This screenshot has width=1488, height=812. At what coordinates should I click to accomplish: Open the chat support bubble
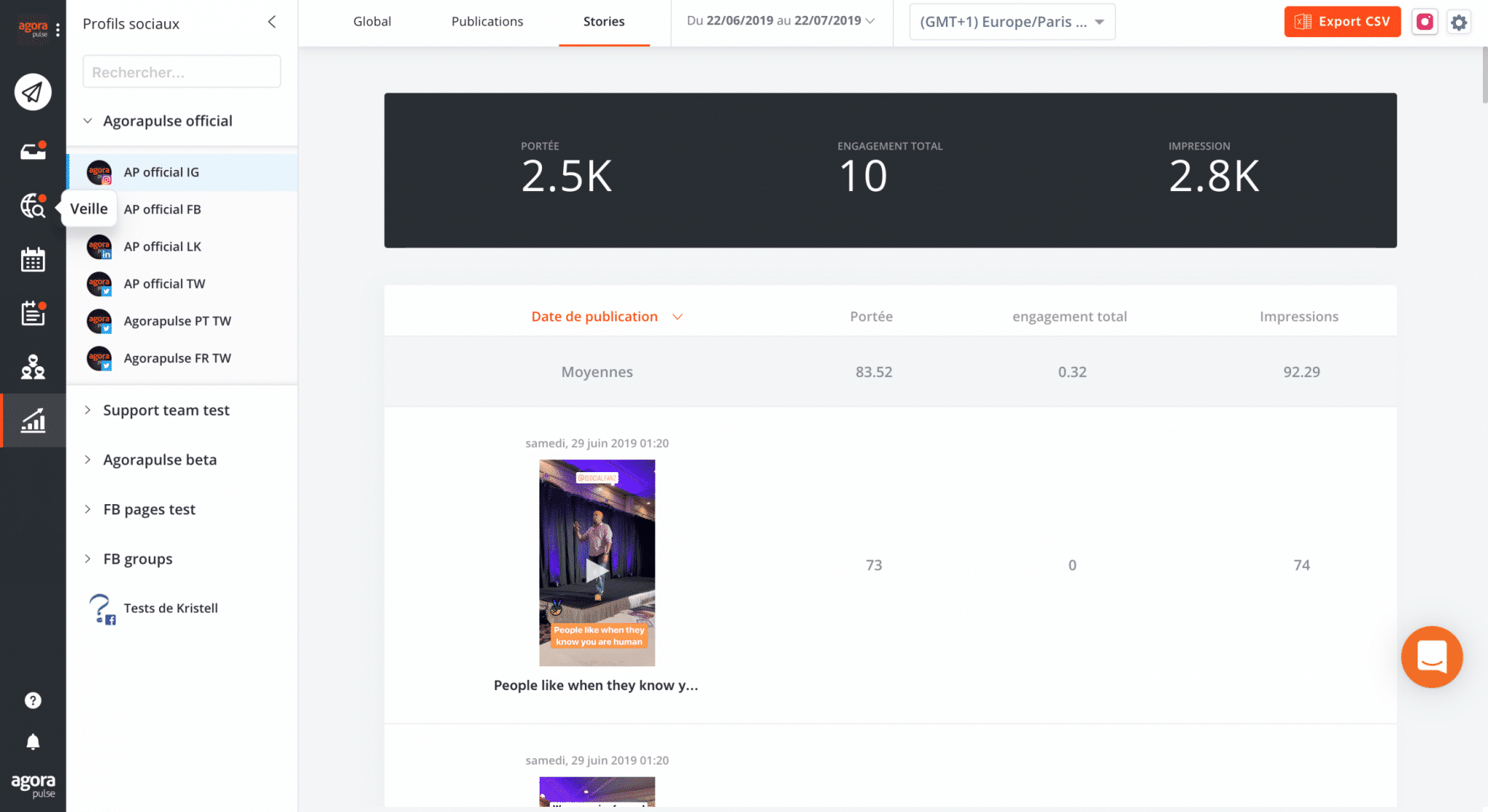click(x=1431, y=657)
